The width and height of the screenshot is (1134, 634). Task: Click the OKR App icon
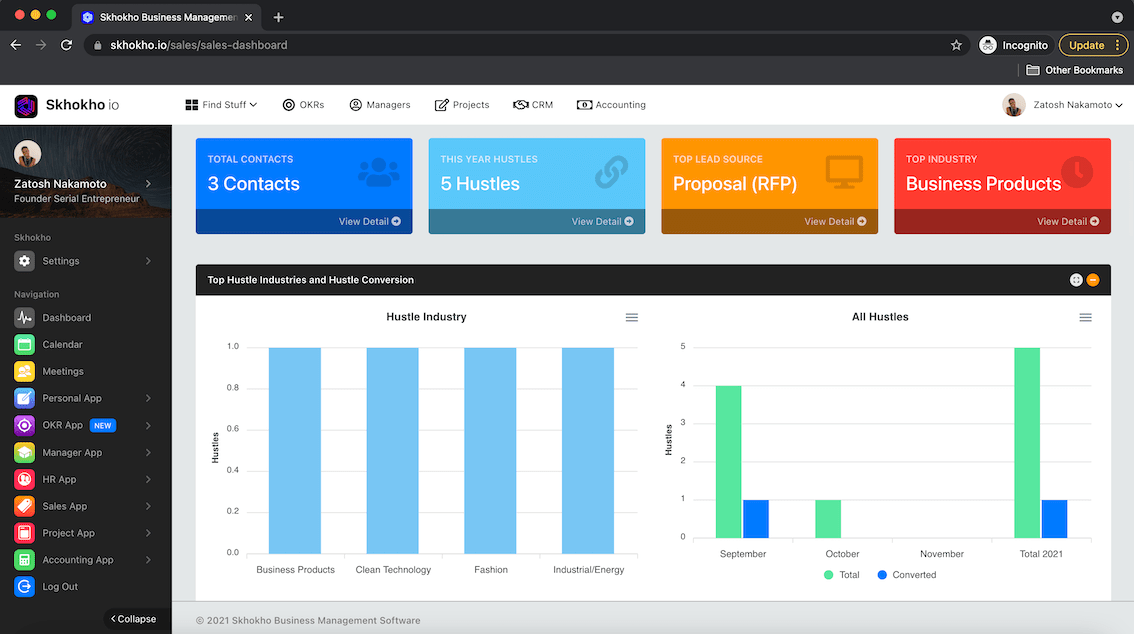25,425
